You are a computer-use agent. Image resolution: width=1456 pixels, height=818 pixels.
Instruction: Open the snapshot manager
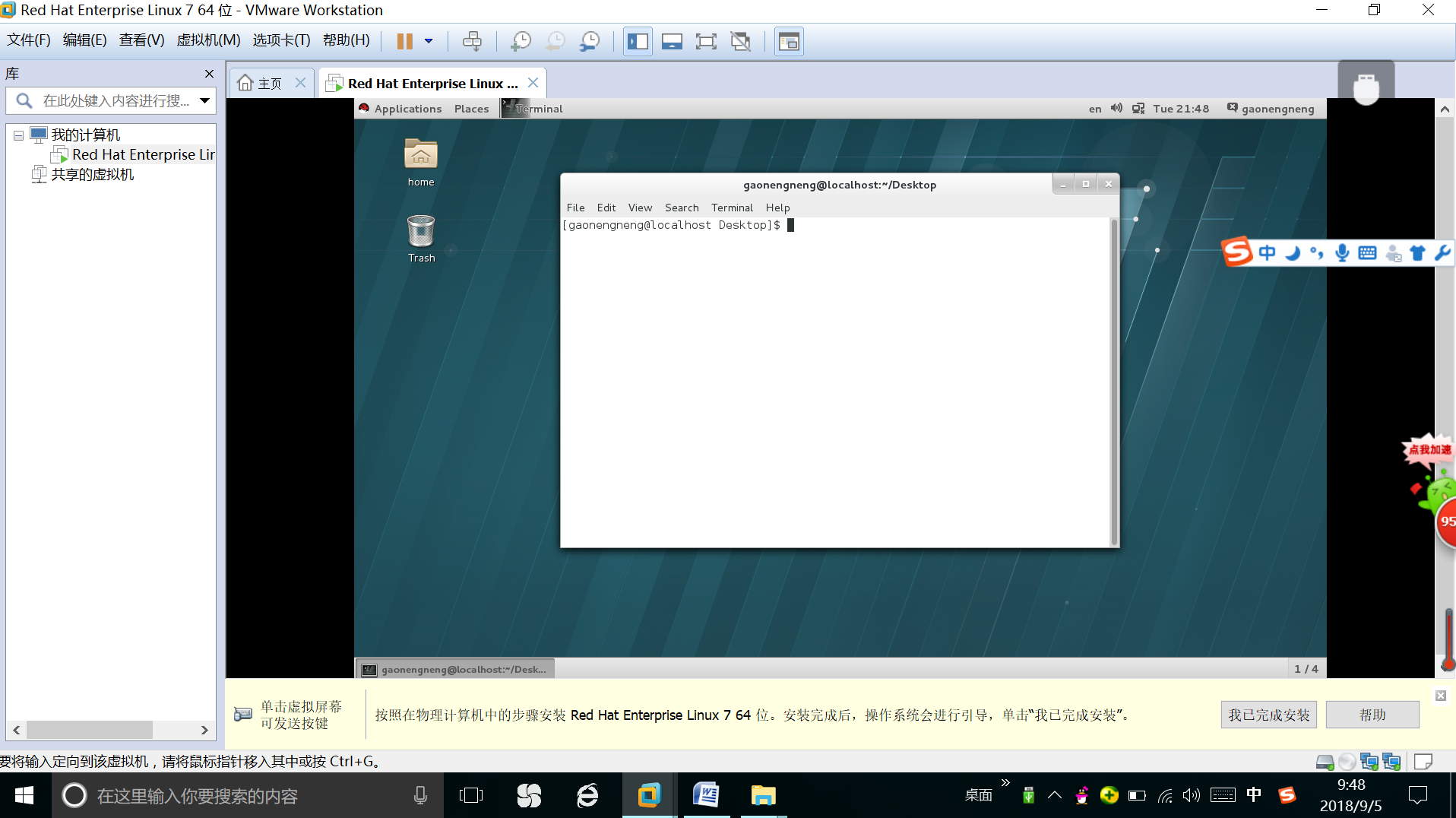coord(590,41)
